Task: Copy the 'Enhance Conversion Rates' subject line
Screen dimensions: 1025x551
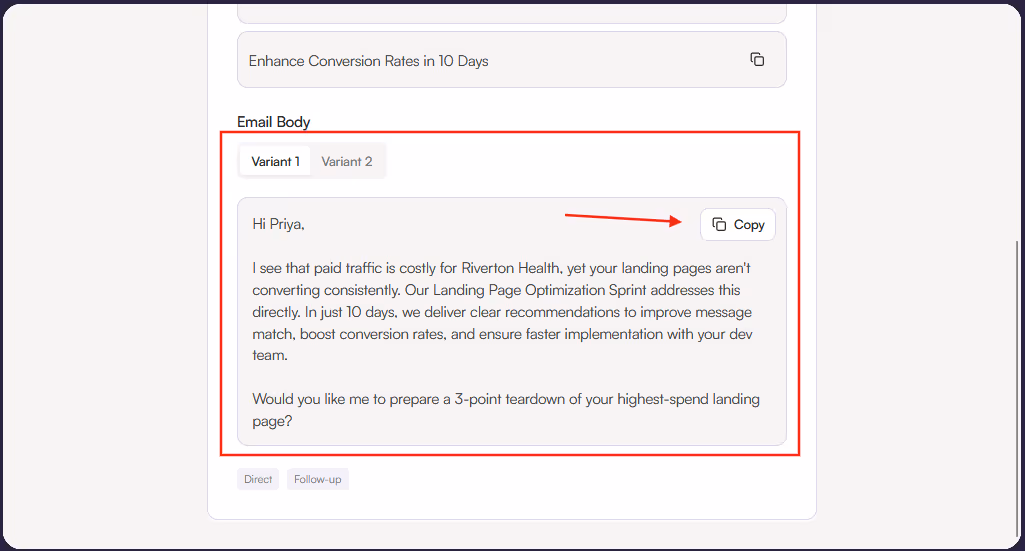Action: [757, 59]
